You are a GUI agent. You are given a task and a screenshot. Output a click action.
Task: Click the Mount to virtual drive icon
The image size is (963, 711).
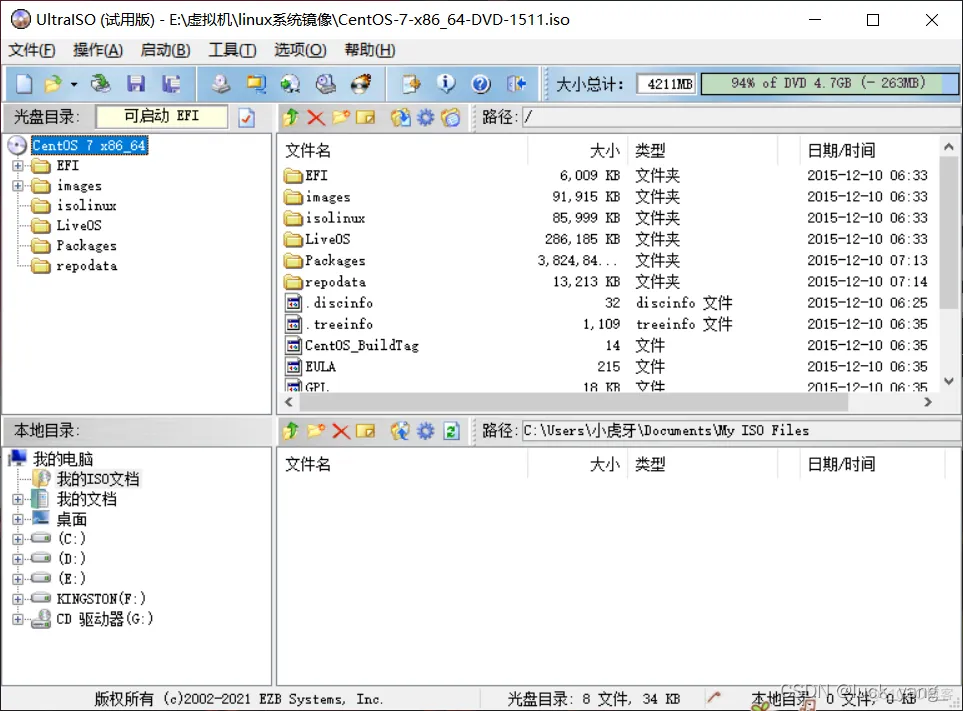pos(326,84)
